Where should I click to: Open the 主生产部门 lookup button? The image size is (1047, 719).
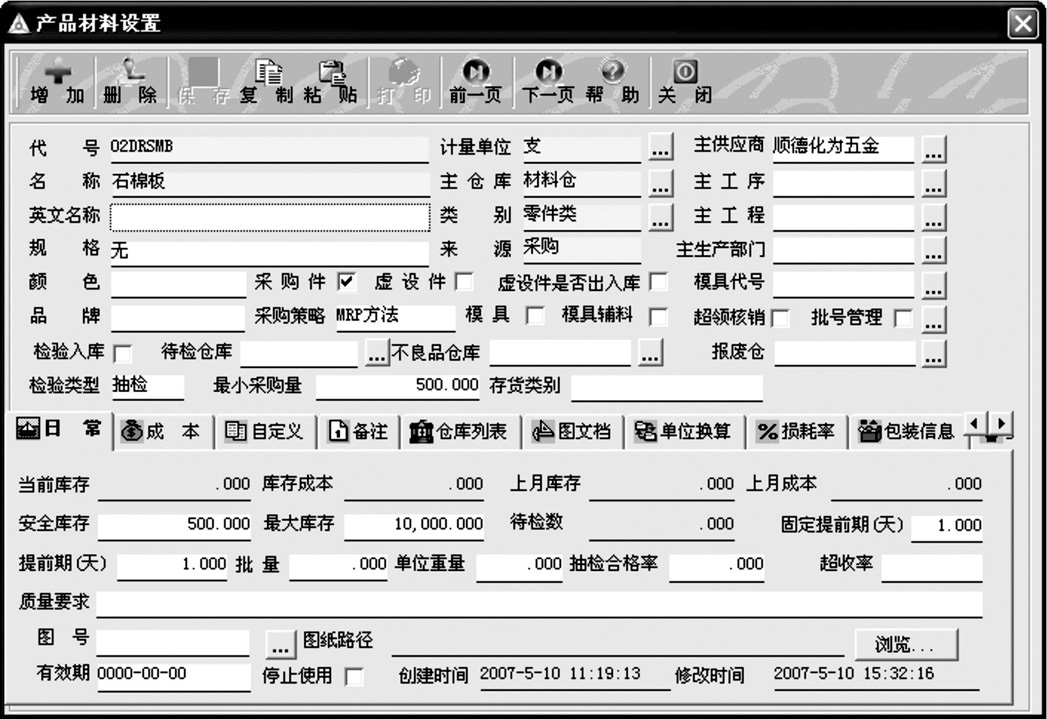tap(933, 251)
